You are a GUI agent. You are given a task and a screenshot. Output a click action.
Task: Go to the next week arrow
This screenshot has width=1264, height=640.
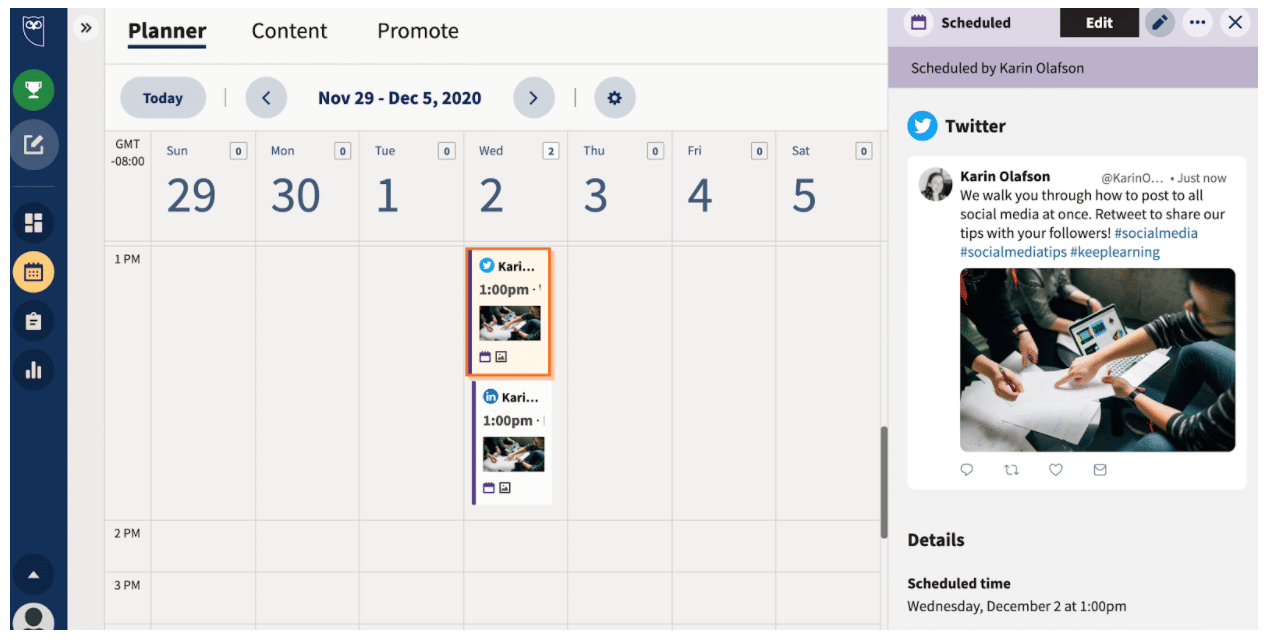point(533,98)
